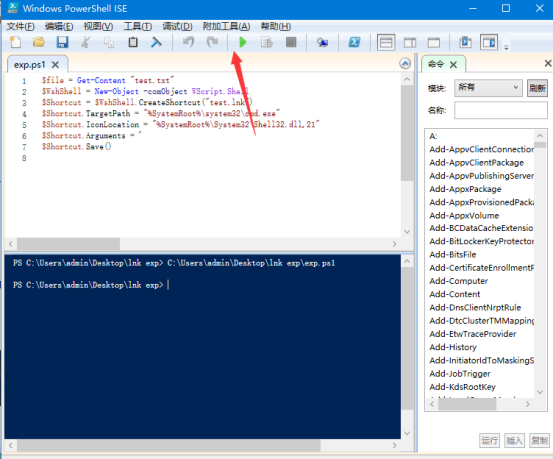Select Add-DnsClientNrptRule in command list
This screenshot has width=553, height=459.
pos(475,308)
